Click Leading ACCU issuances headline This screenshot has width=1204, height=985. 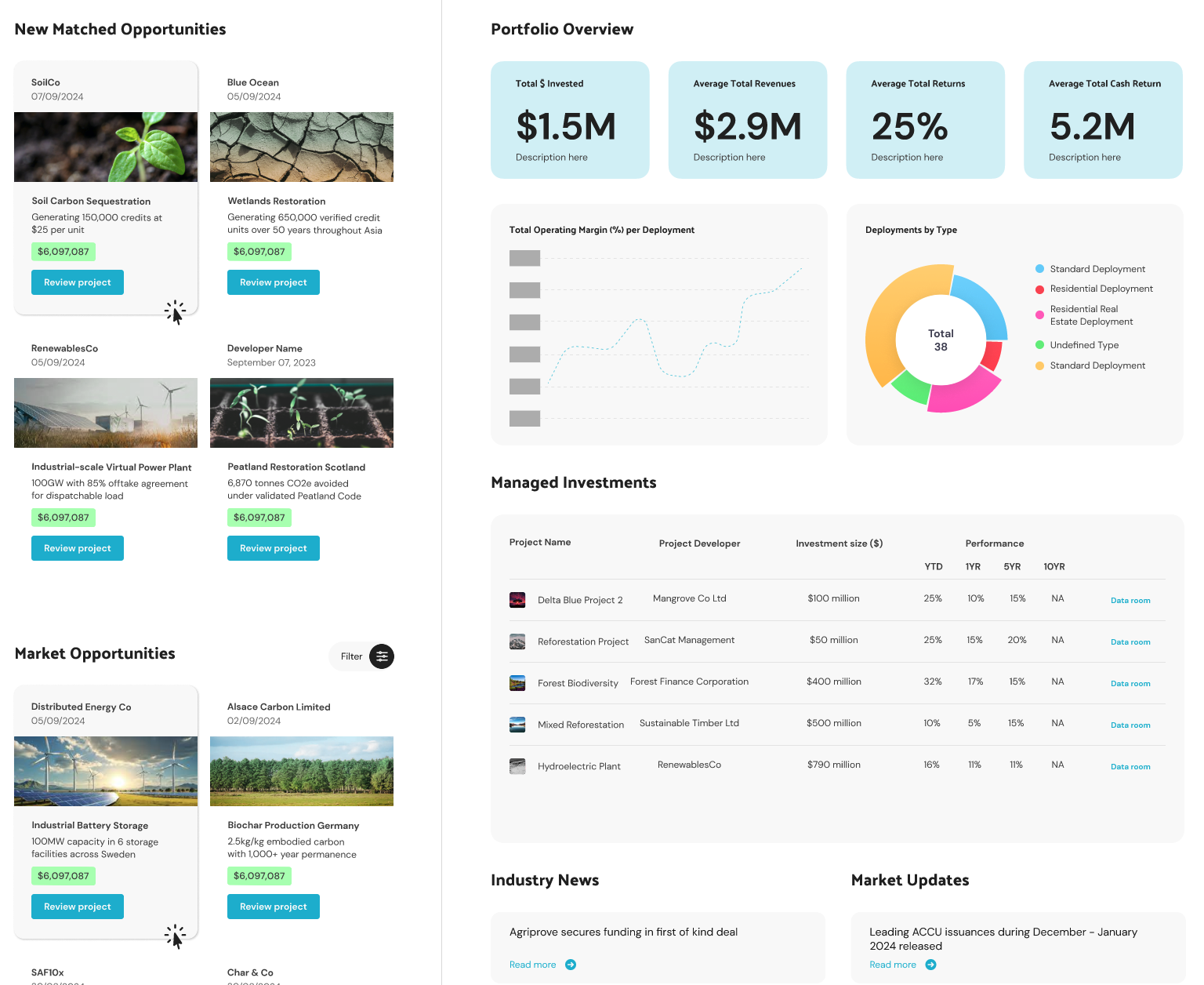click(x=1003, y=939)
